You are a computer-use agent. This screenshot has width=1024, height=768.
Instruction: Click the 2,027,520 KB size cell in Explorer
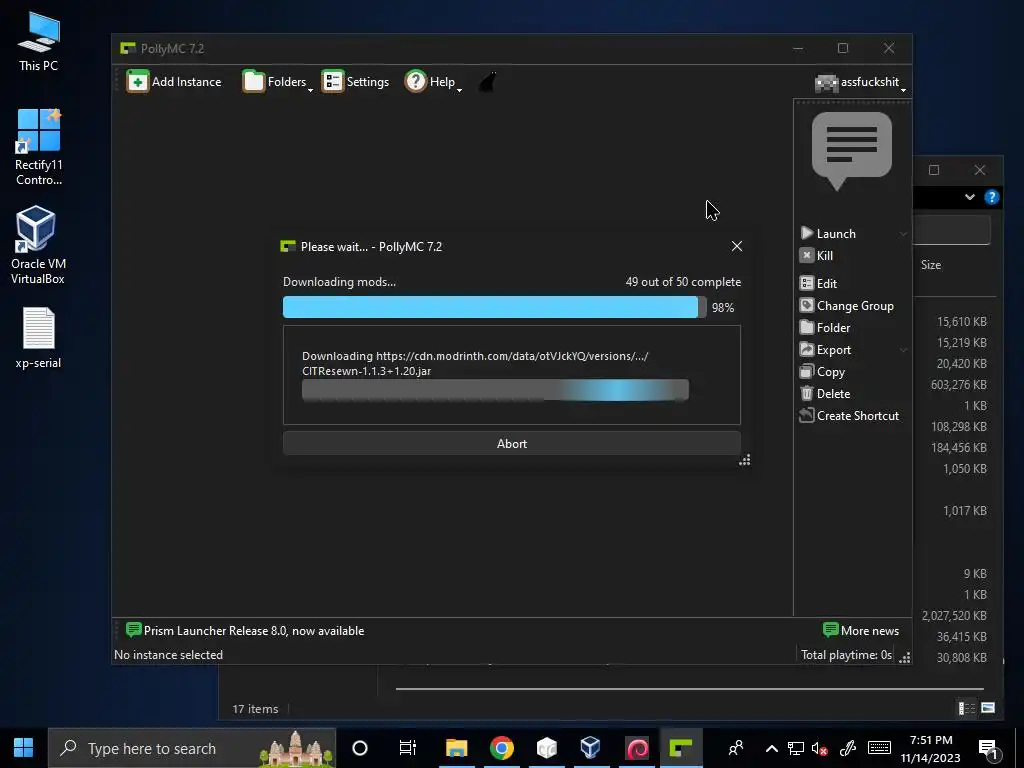pos(953,616)
